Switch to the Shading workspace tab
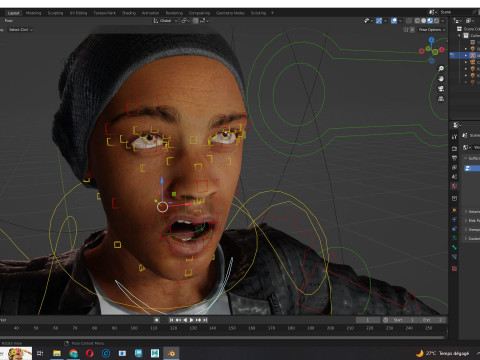This screenshot has height=360, width=480. click(129, 13)
